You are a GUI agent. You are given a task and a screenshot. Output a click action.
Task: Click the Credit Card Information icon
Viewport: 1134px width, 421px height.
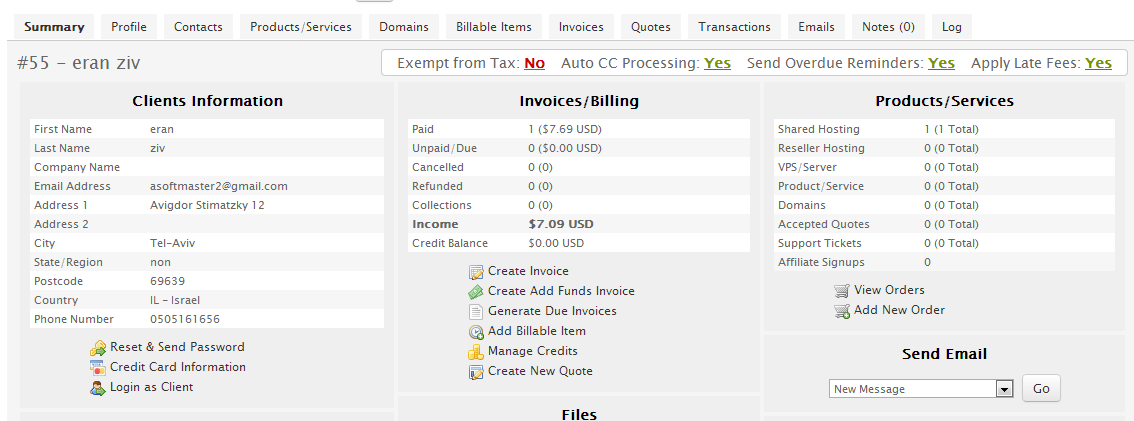point(98,368)
